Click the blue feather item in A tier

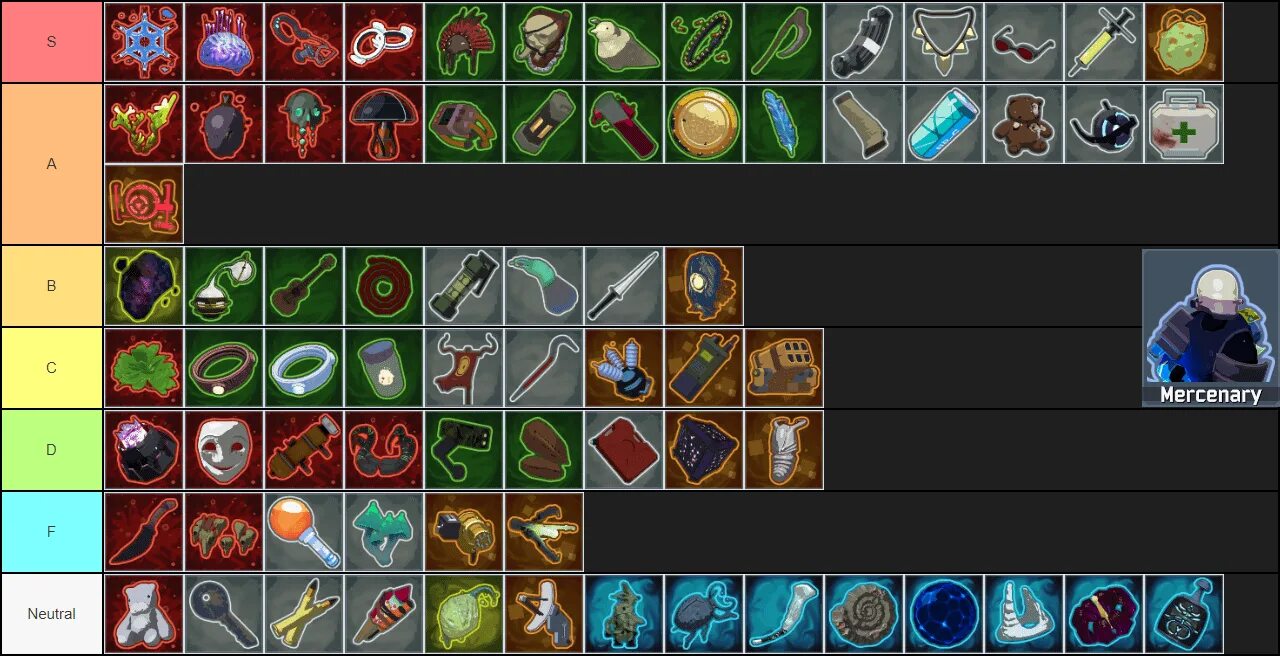coord(784,124)
